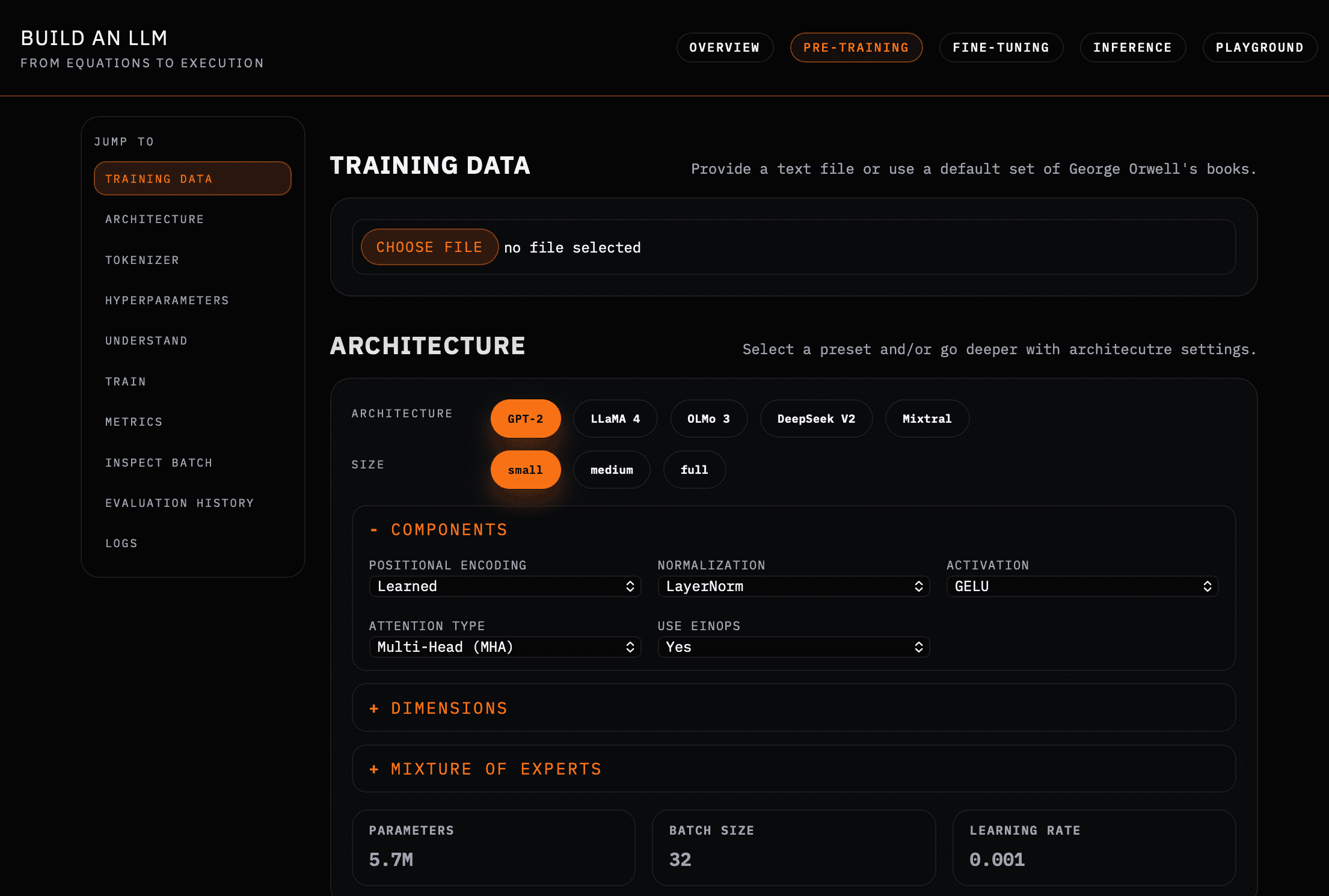Jump to Evaluation History section
This screenshot has height=896, width=1329.
pos(179,503)
